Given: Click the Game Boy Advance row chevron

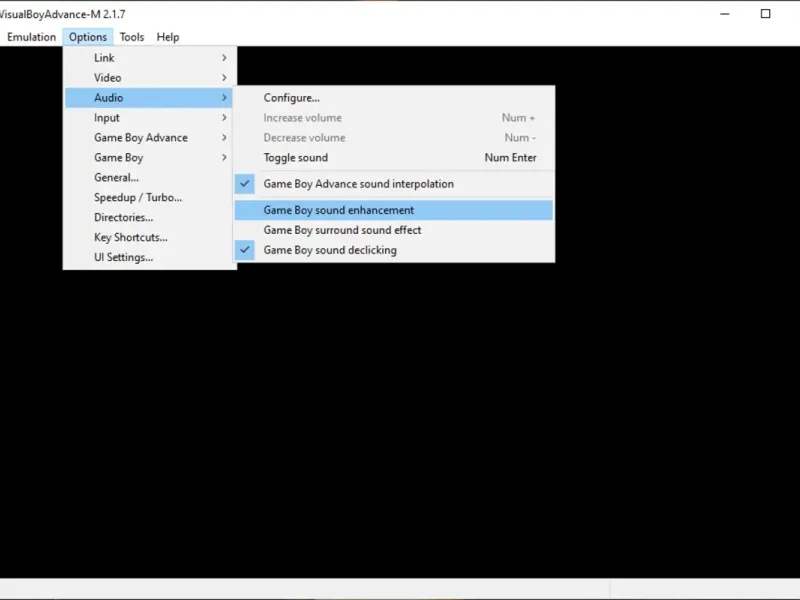Looking at the screenshot, I should tap(224, 137).
